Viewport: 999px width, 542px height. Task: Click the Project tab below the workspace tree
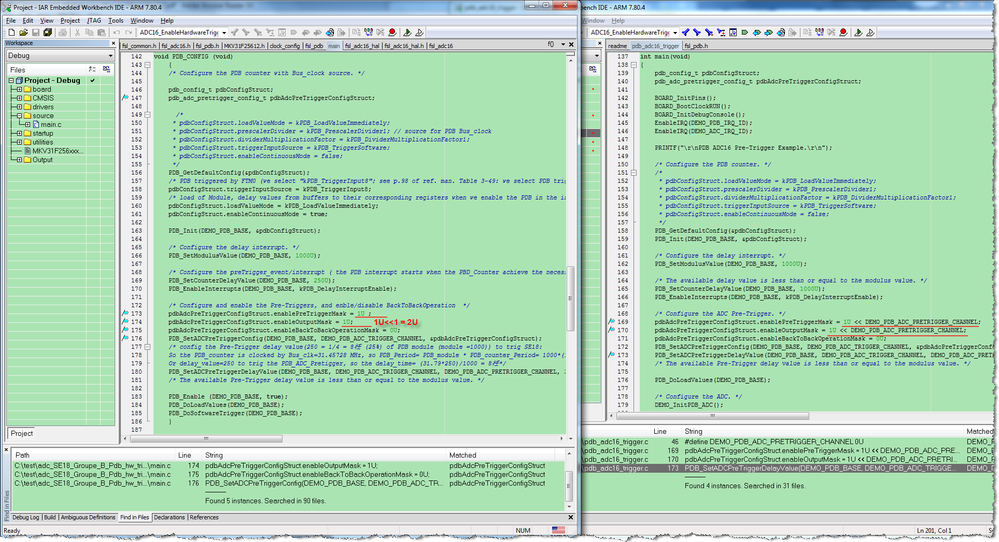pos(21,433)
